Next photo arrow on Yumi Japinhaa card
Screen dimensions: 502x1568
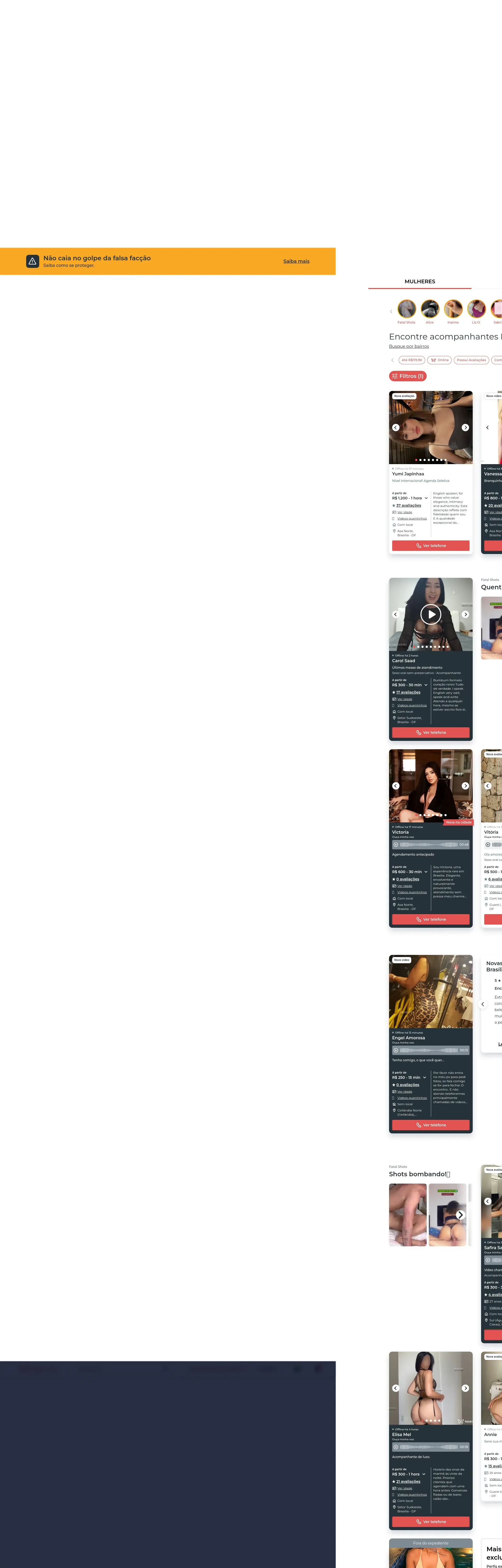(x=465, y=427)
